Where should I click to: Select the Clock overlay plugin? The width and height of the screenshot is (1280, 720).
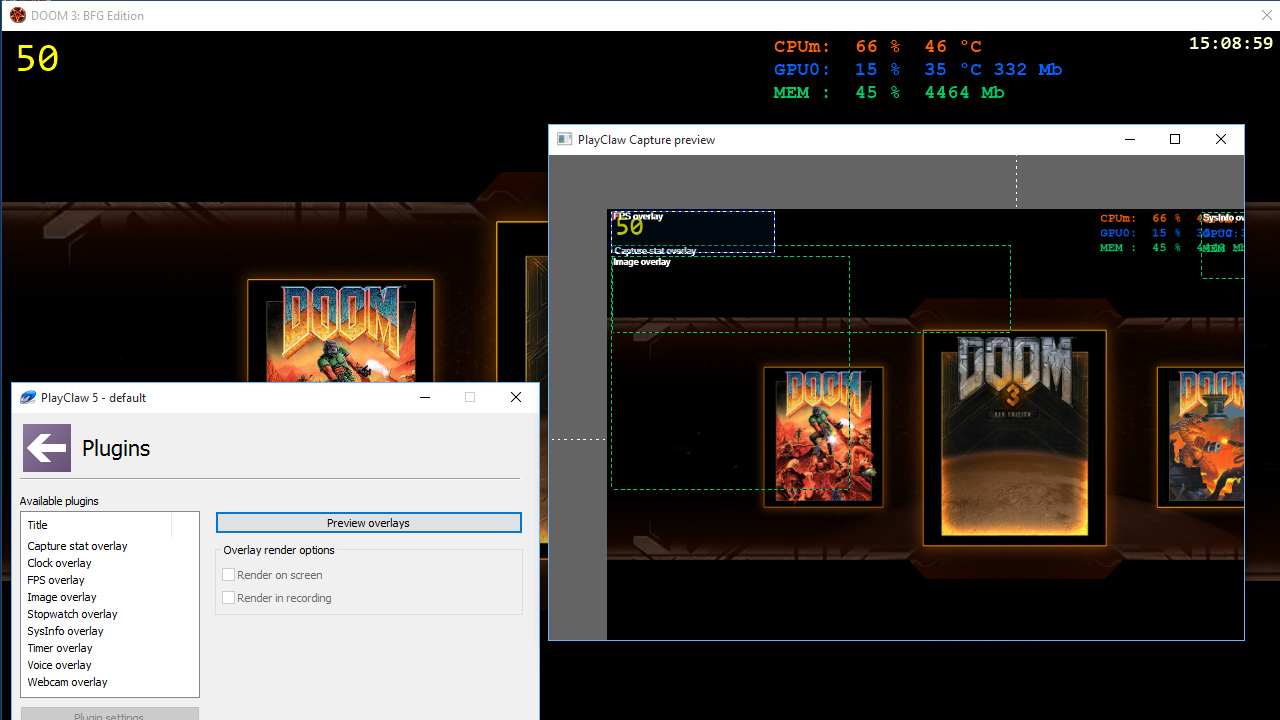[59, 562]
